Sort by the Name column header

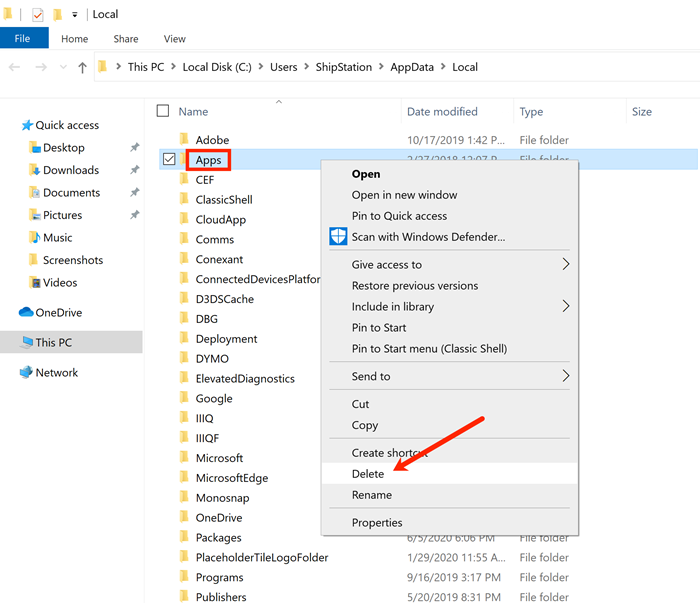click(193, 112)
